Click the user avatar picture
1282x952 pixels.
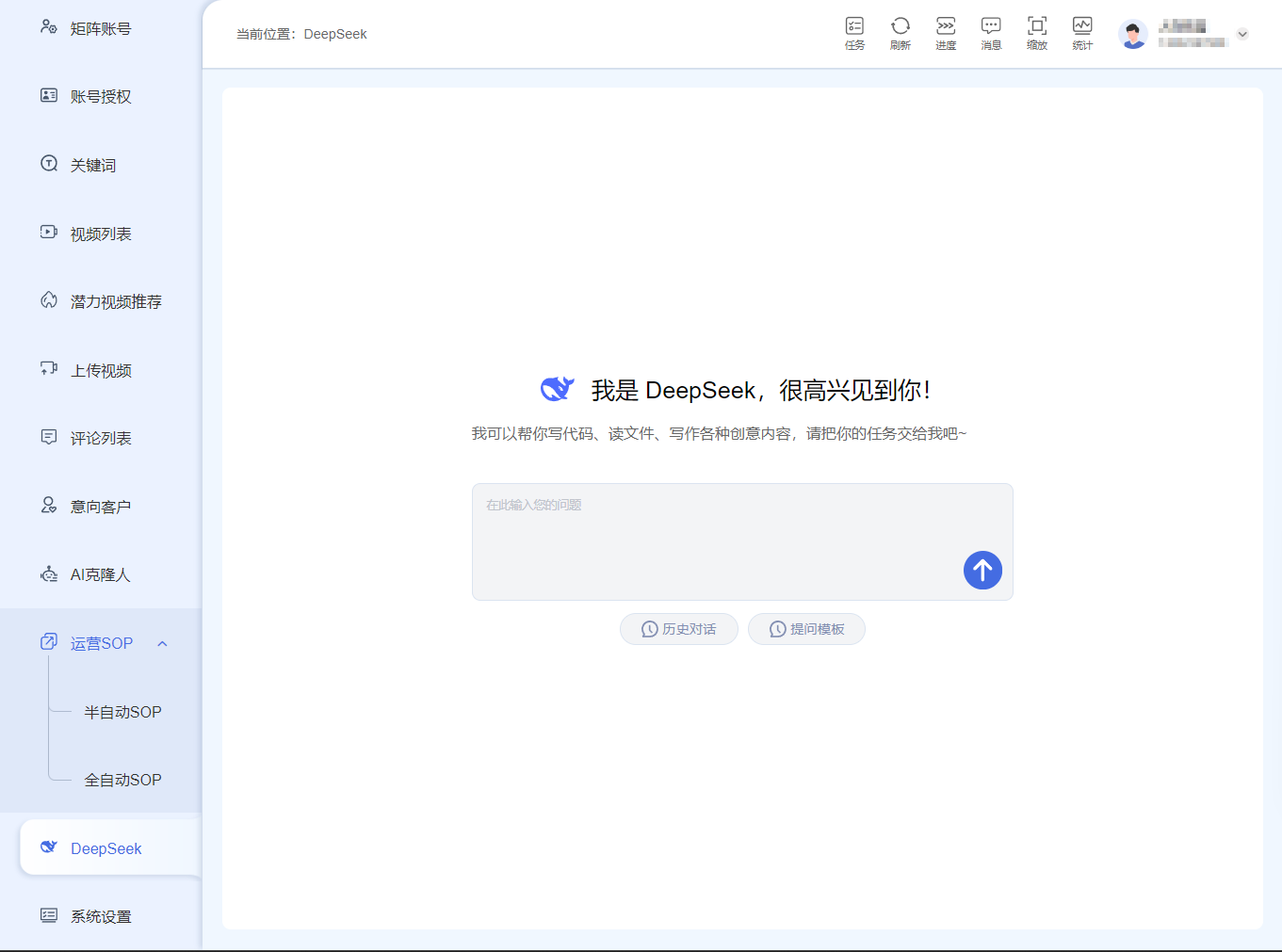click(1133, 34)
